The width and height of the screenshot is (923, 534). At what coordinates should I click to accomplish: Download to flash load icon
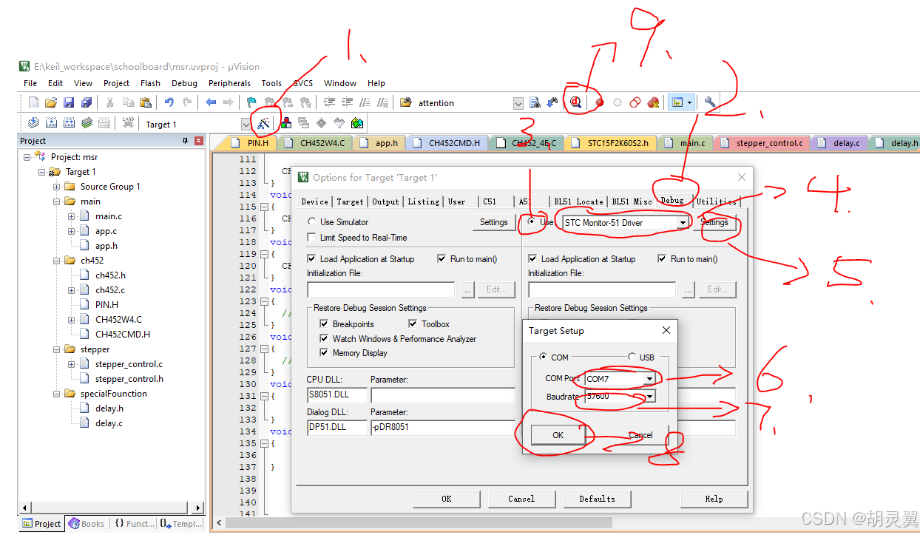point(128,122)
